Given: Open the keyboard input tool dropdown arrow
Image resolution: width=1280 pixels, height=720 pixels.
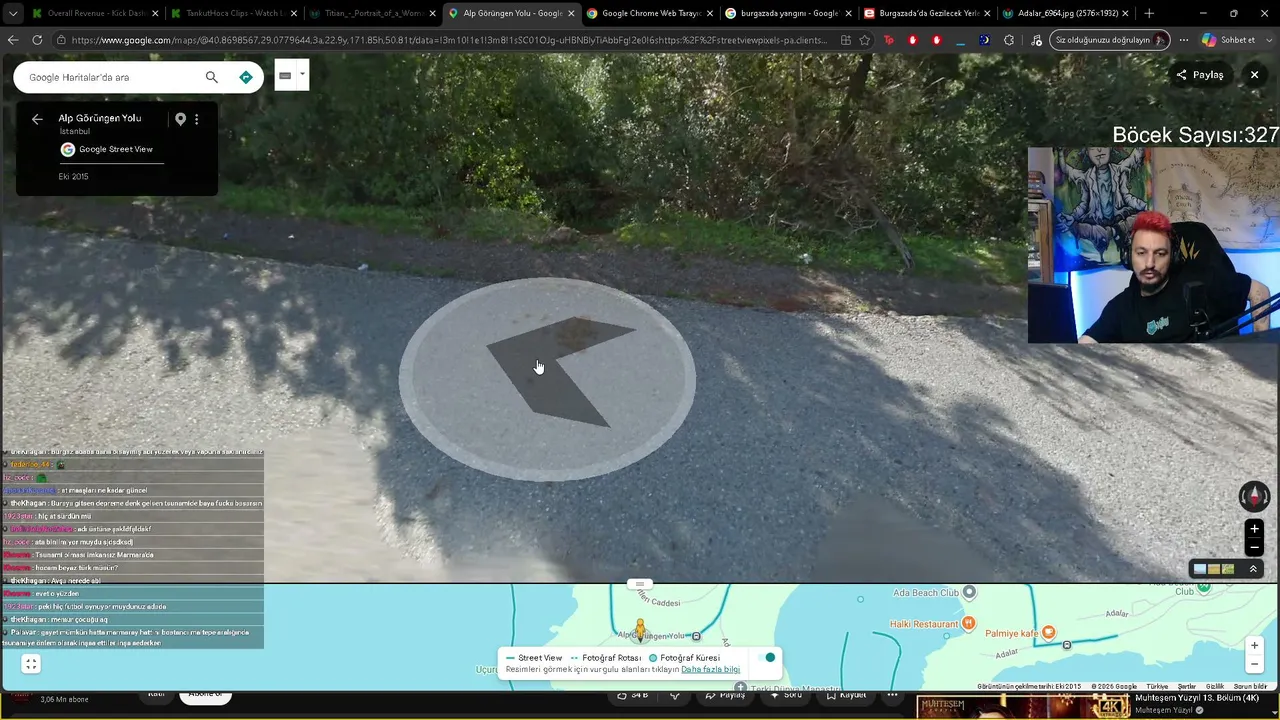Looking at the screenshot, I should (302, 74).
